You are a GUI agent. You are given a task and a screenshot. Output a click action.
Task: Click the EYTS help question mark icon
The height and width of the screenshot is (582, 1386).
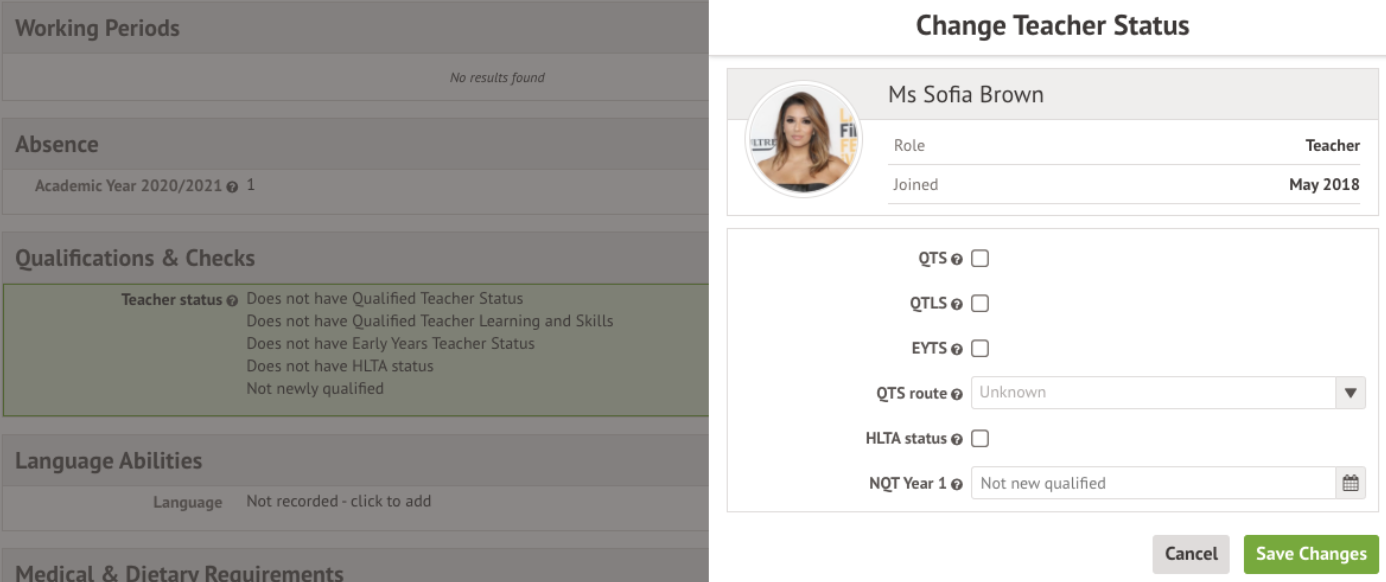coord(957,349)
